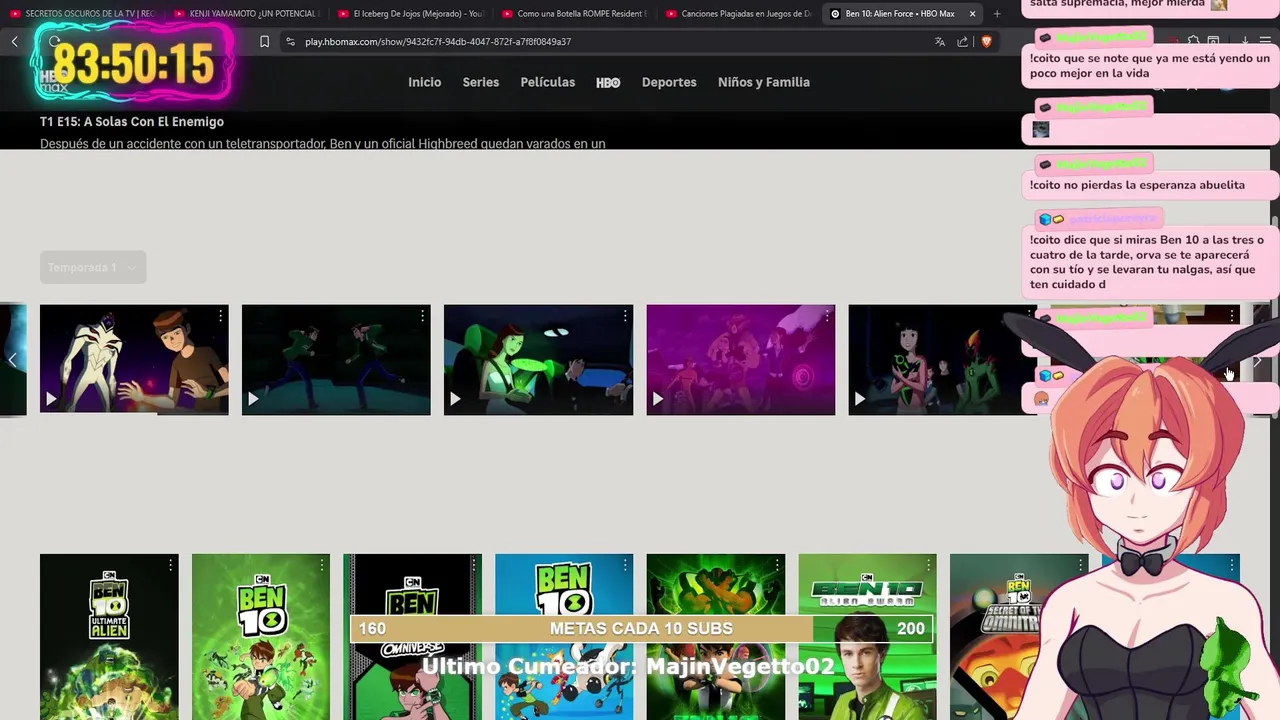Close the Ben 10: Alien Force tab
Viewport: 1280px width, 720px height.
pos(972,14)
